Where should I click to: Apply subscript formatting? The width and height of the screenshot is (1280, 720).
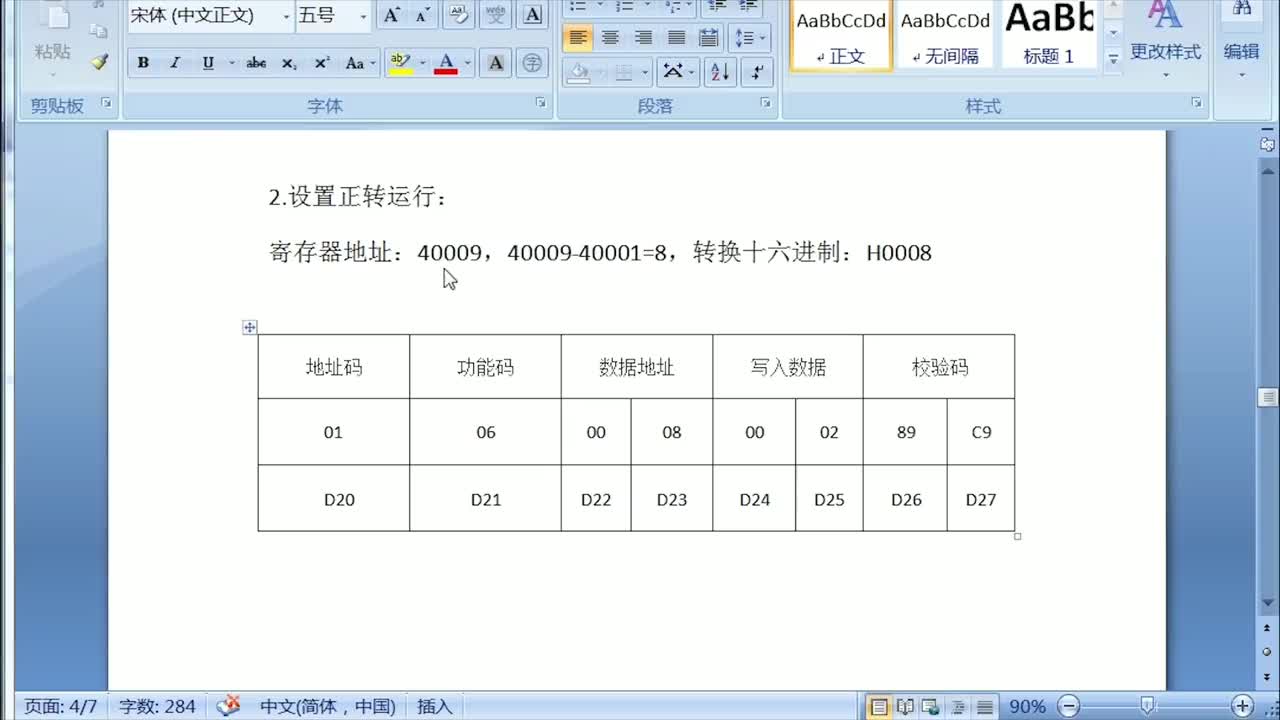[289, 63]
